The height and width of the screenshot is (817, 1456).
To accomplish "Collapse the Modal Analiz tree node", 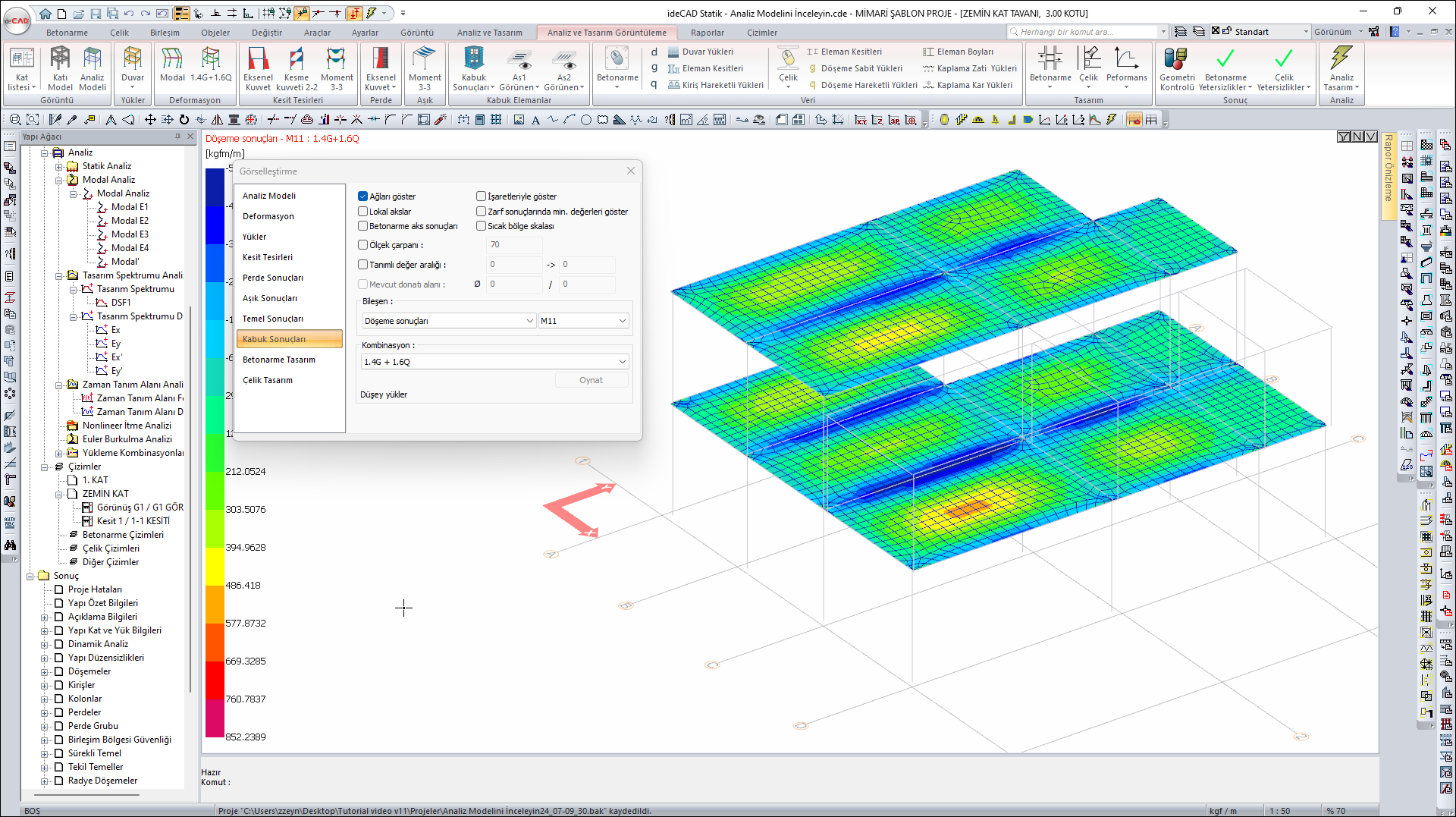I will point(59,180).
